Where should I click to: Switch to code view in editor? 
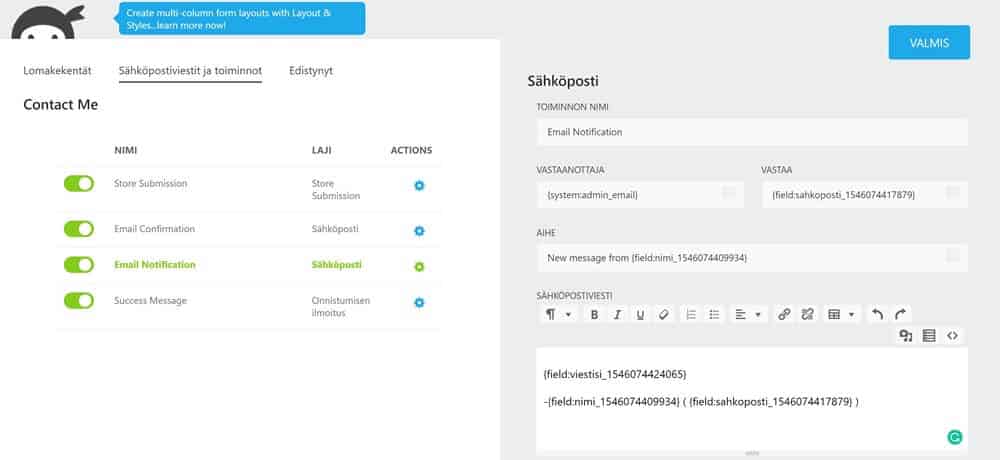coord(952,336)
